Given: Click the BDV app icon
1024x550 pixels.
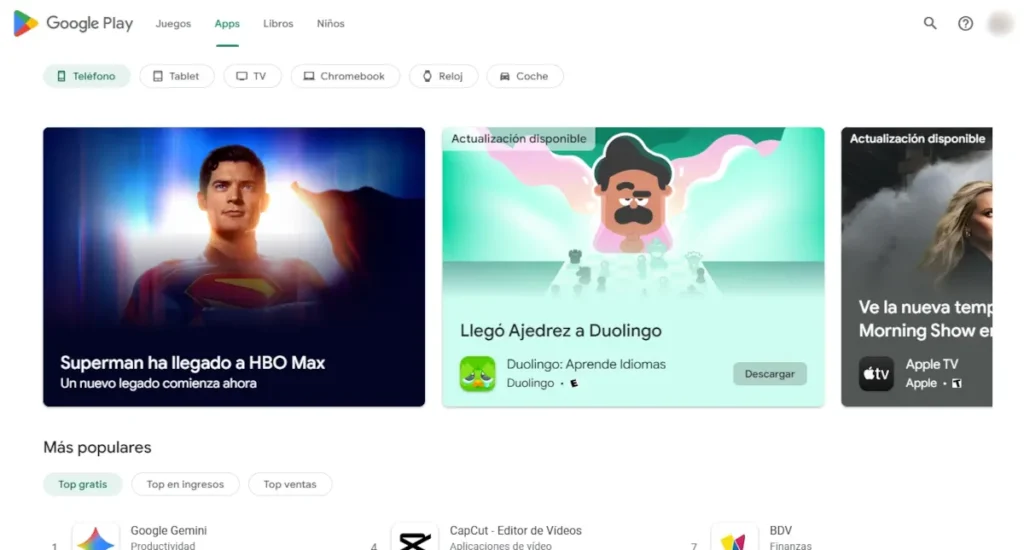Looking at the screenshot, I should coord(734,537).
